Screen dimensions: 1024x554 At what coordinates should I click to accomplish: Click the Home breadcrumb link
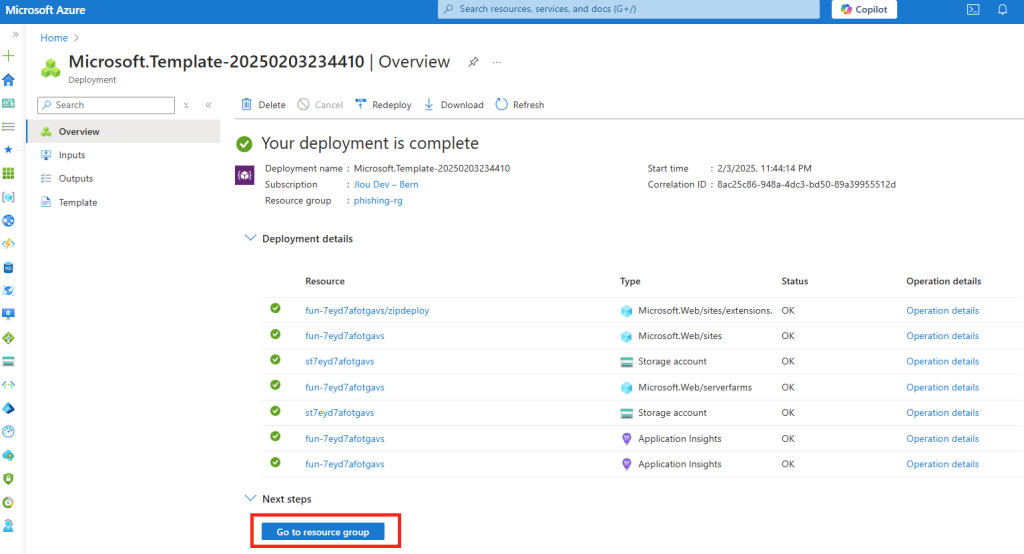pyautogui.click(x=54, y=38)
